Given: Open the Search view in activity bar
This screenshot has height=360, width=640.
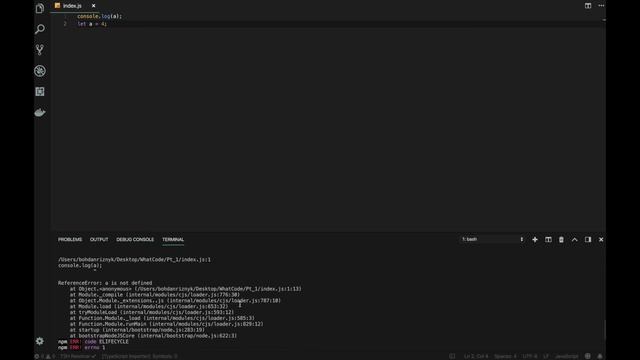Looking at the screenshot, I should pyautogui.click(x=40, y=29).
